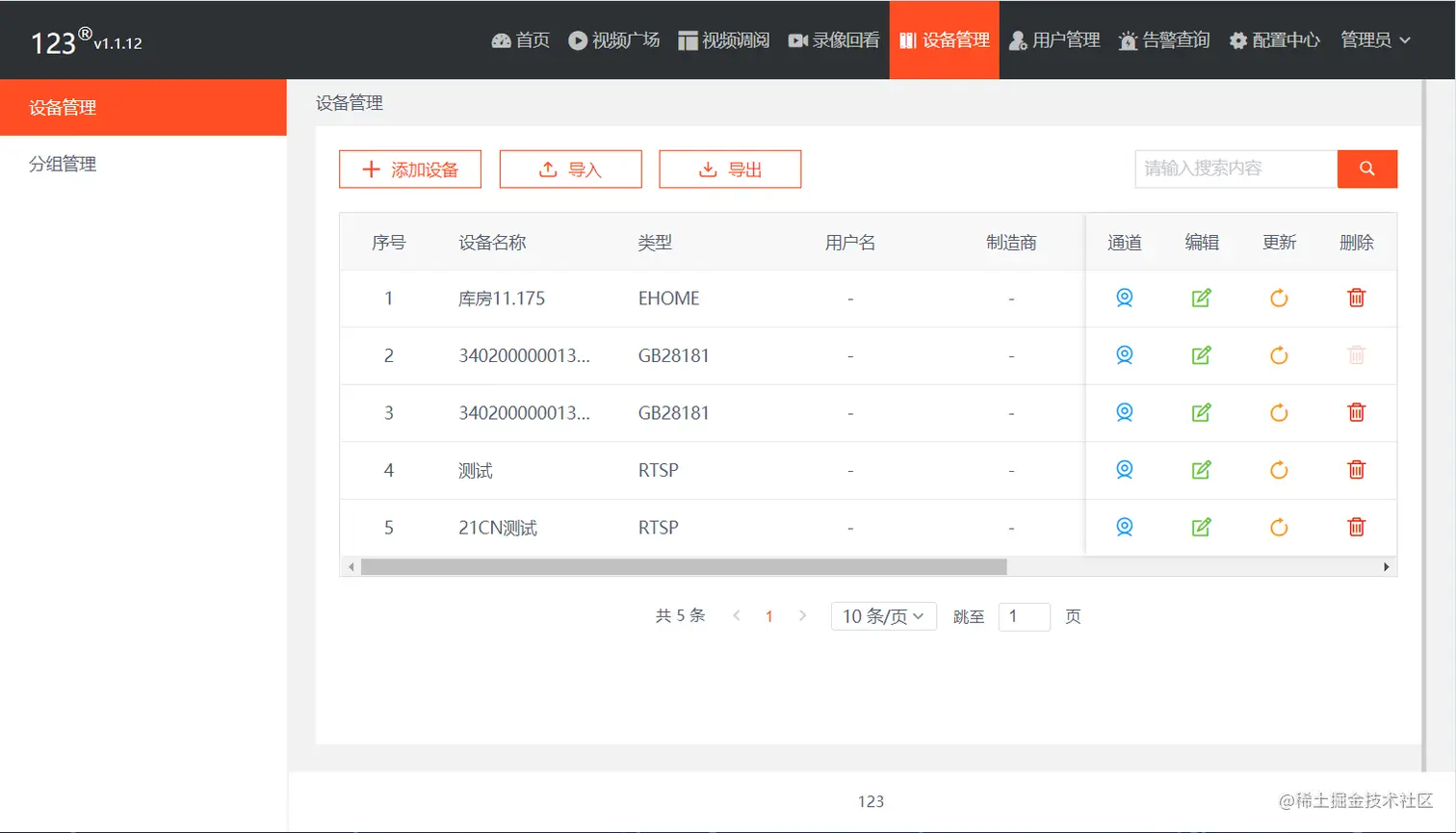Go to 首页 in top navigation
Viewport: 1456px width, 833px height.
(x=521, y=39)
